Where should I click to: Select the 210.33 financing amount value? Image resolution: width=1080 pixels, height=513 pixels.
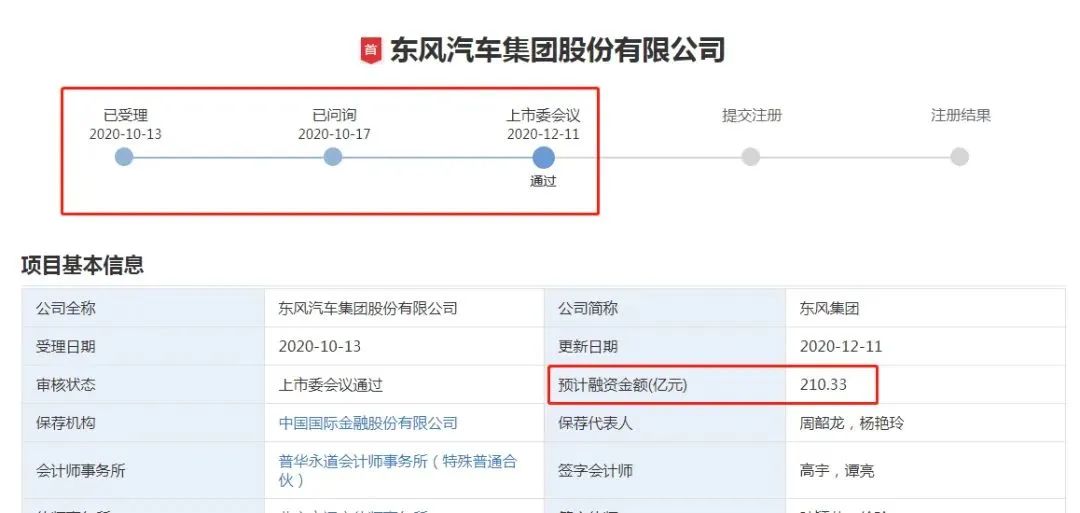tap(823, 384)
